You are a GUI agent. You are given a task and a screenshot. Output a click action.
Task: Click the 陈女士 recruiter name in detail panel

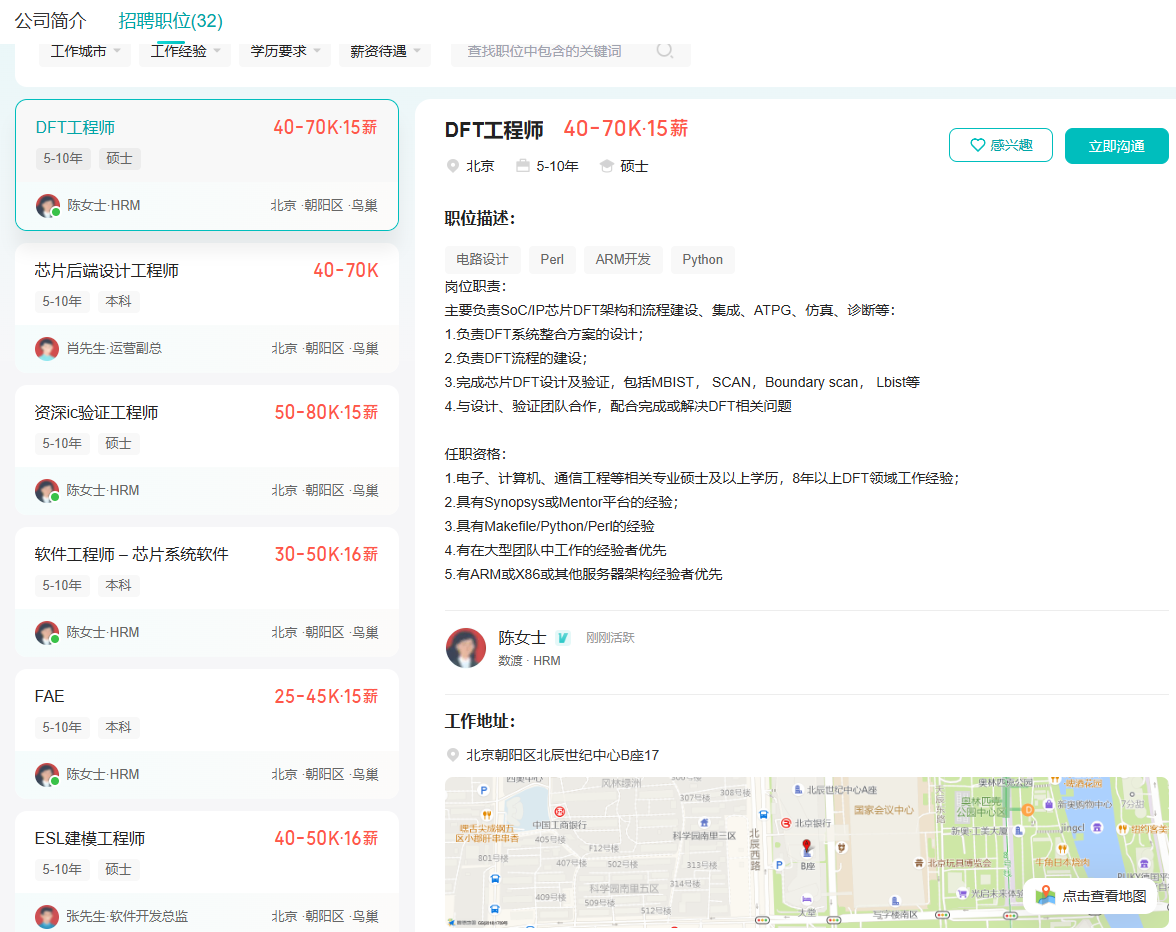522,638
